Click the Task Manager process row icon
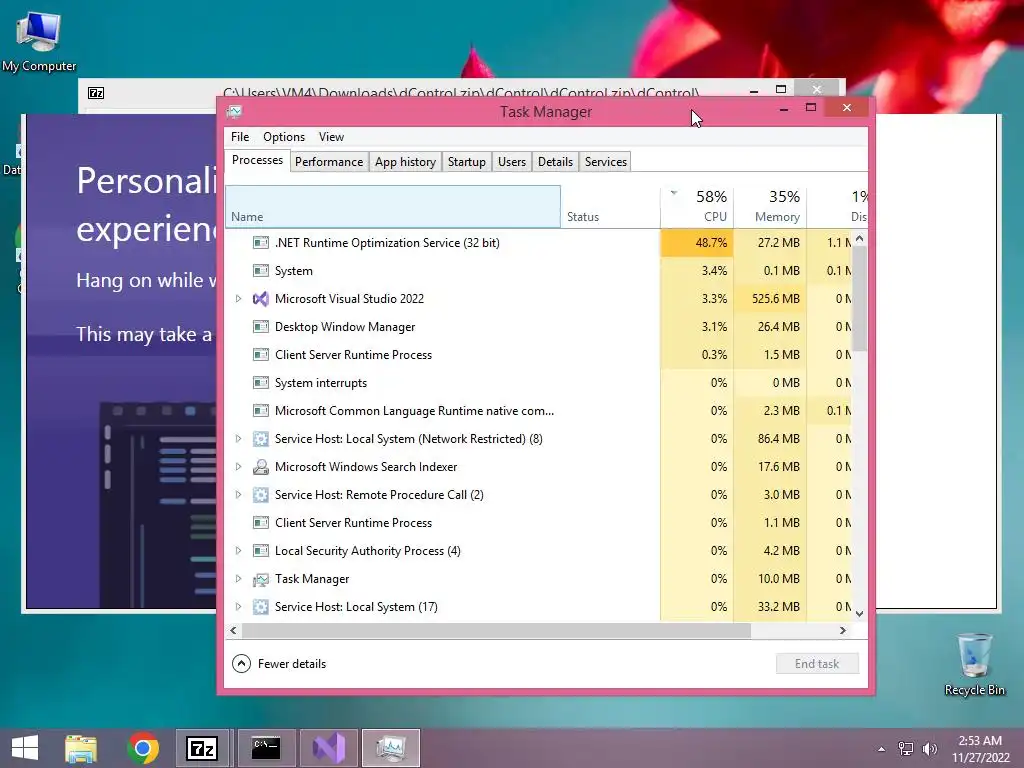Viewport: 1024px width, 768px height. [x=261, y=579]
